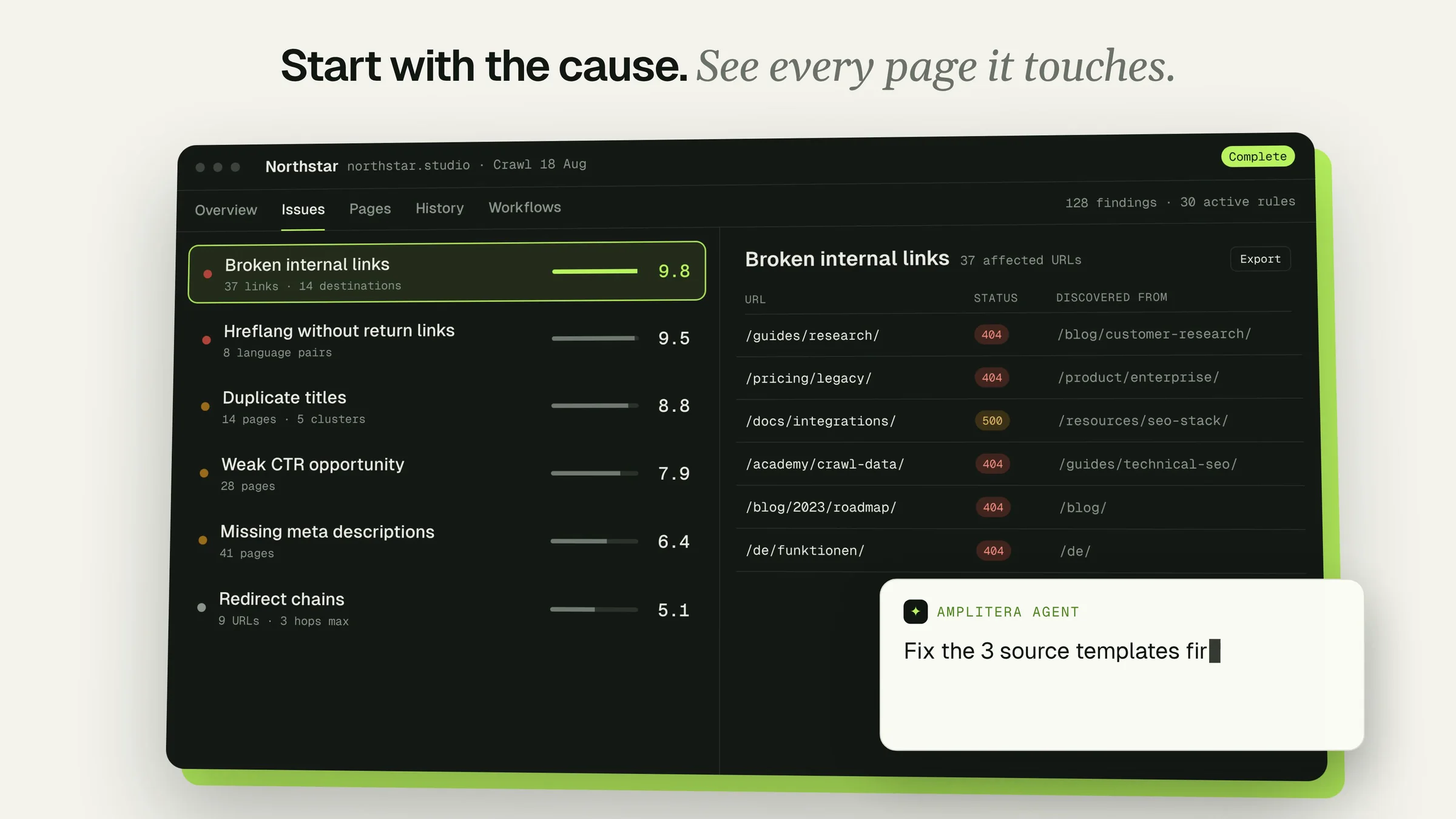Viewport: 1456px width, 819px height.
Task: Click the Export button
Action: 1260,259
